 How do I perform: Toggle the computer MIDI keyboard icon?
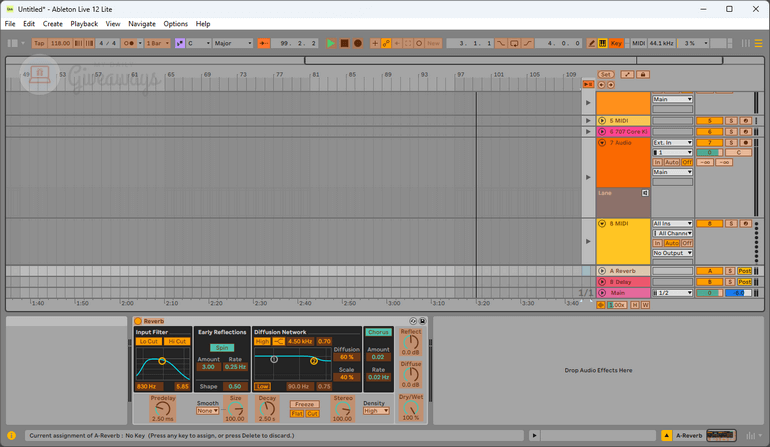click(603, 43)
